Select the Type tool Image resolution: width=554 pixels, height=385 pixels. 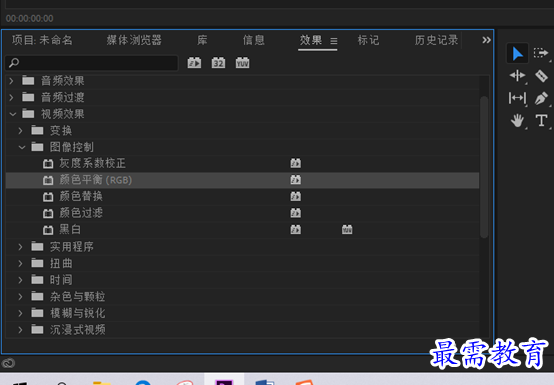click(x=541, y=120)
